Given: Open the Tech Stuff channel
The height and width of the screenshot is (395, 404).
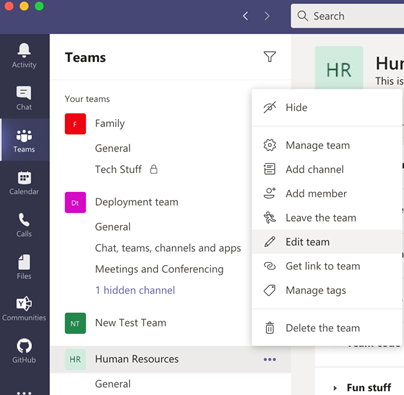Looking at the screenshot, I should click(118, 169).
